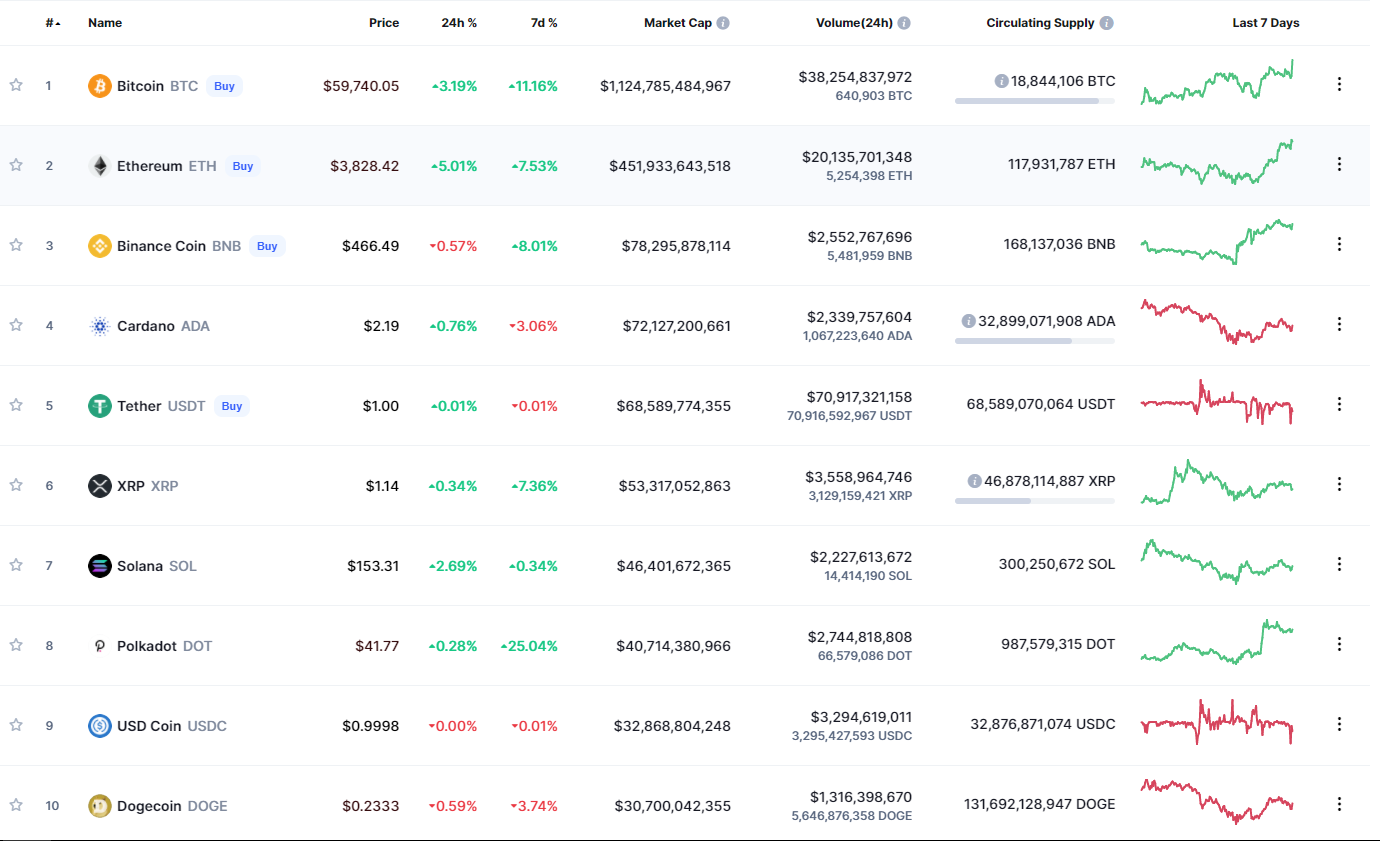Viewport: 1380px width, 841px height.
Task: Click Ethereum volume $20,135,701,348
Action: point(856,157)
